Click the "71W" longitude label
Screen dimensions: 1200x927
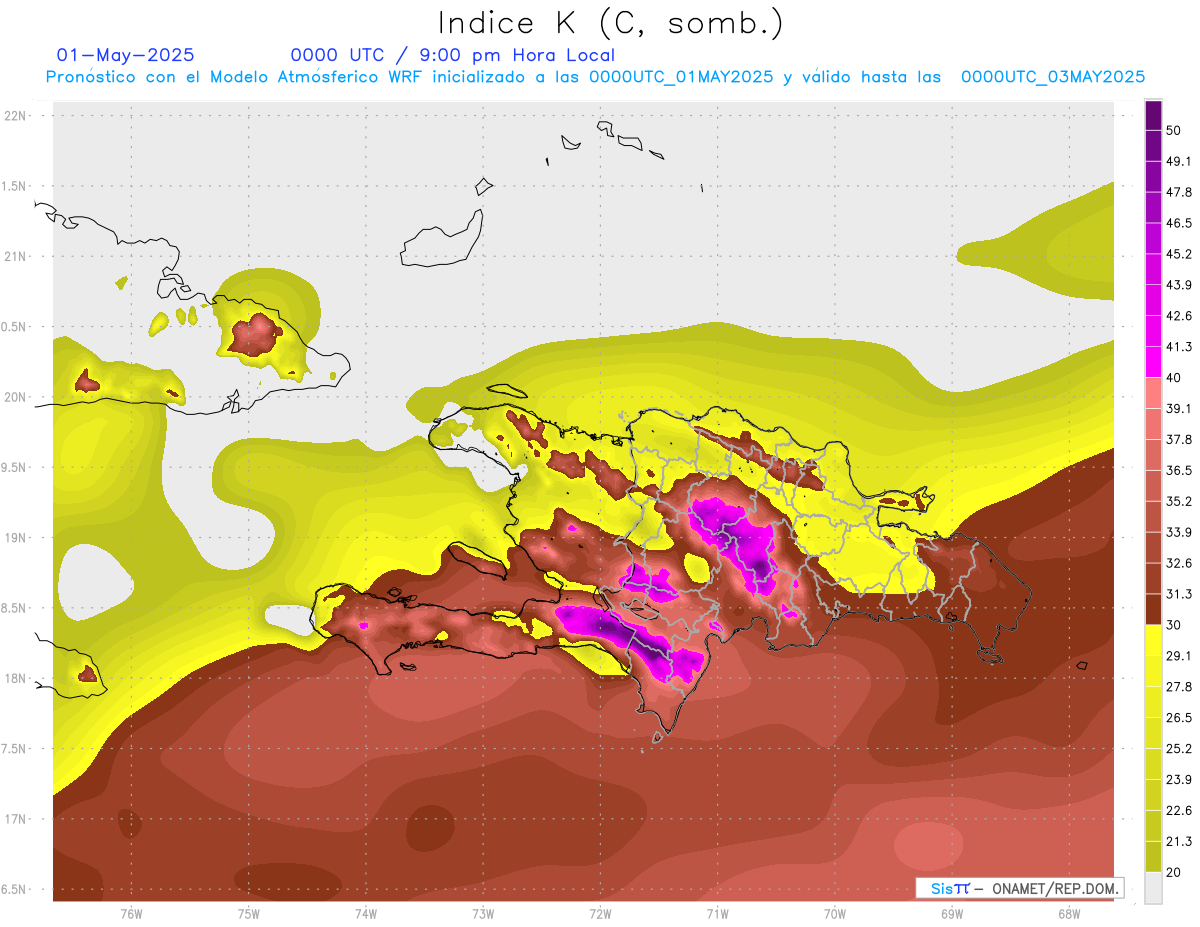[x=717, y=914]
